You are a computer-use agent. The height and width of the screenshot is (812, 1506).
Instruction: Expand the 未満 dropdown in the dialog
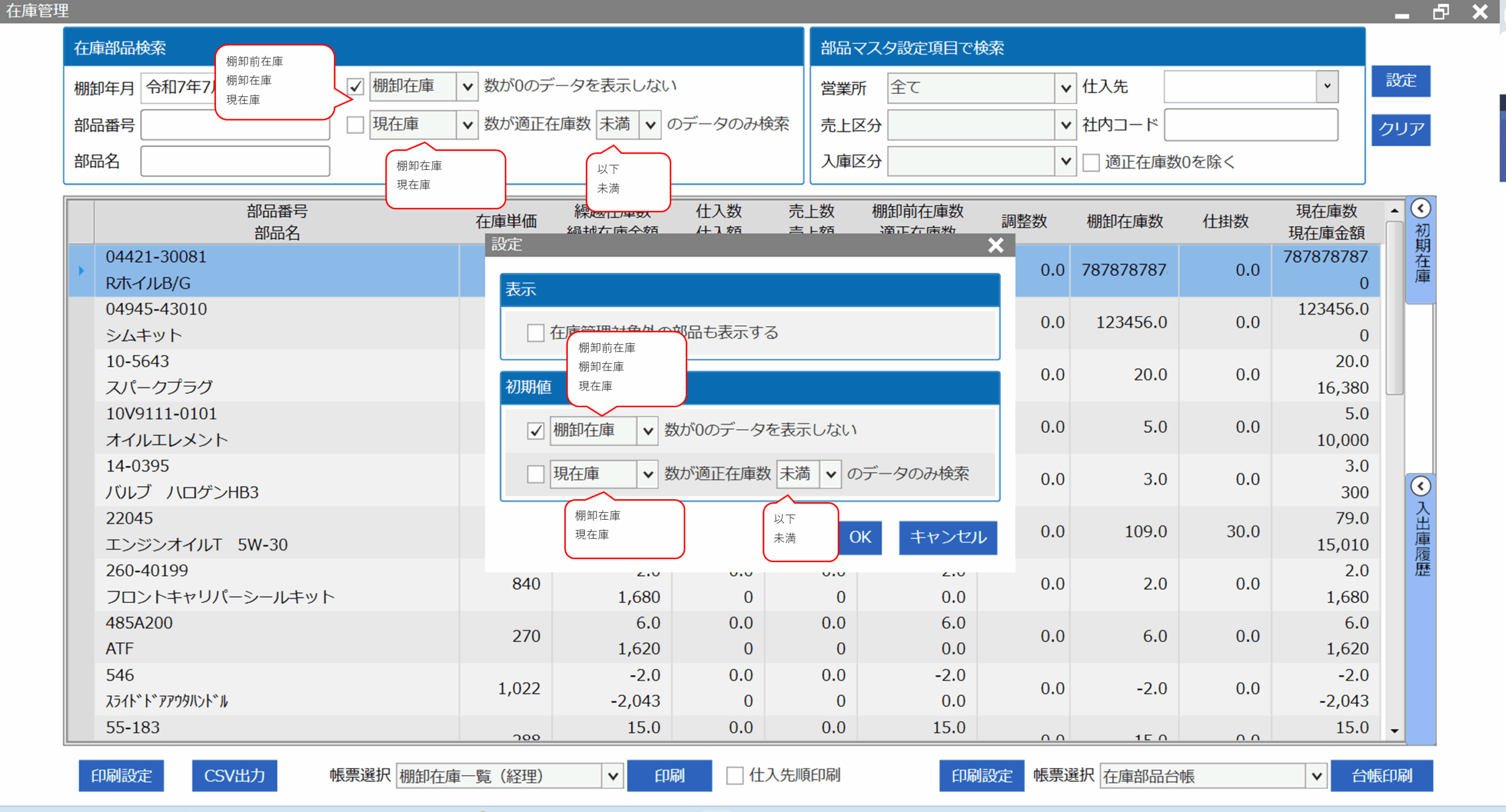pyautogui.click(x=830, y=474)
